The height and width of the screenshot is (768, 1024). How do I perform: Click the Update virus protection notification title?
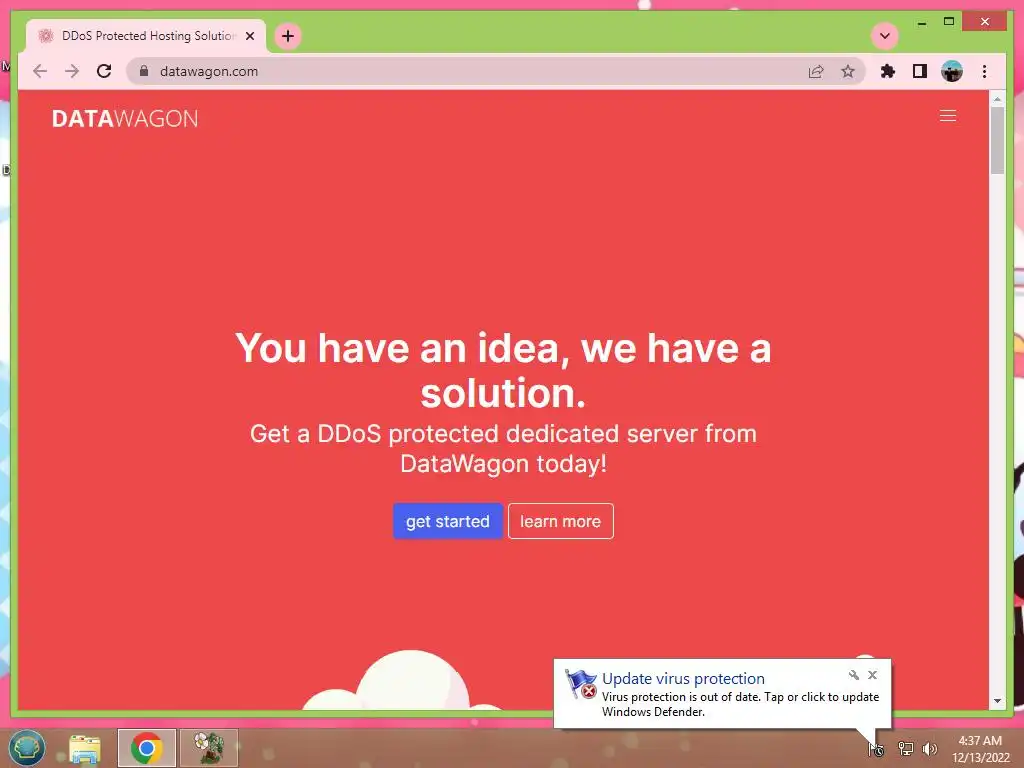[683, 679]
